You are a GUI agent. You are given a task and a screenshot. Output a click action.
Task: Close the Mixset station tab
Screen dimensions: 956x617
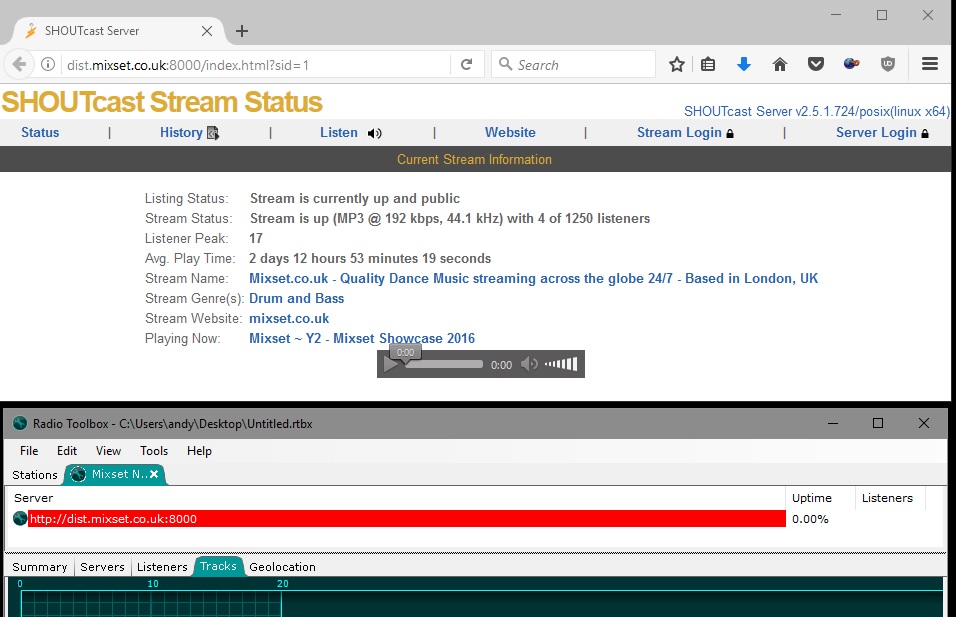point(155,474)
